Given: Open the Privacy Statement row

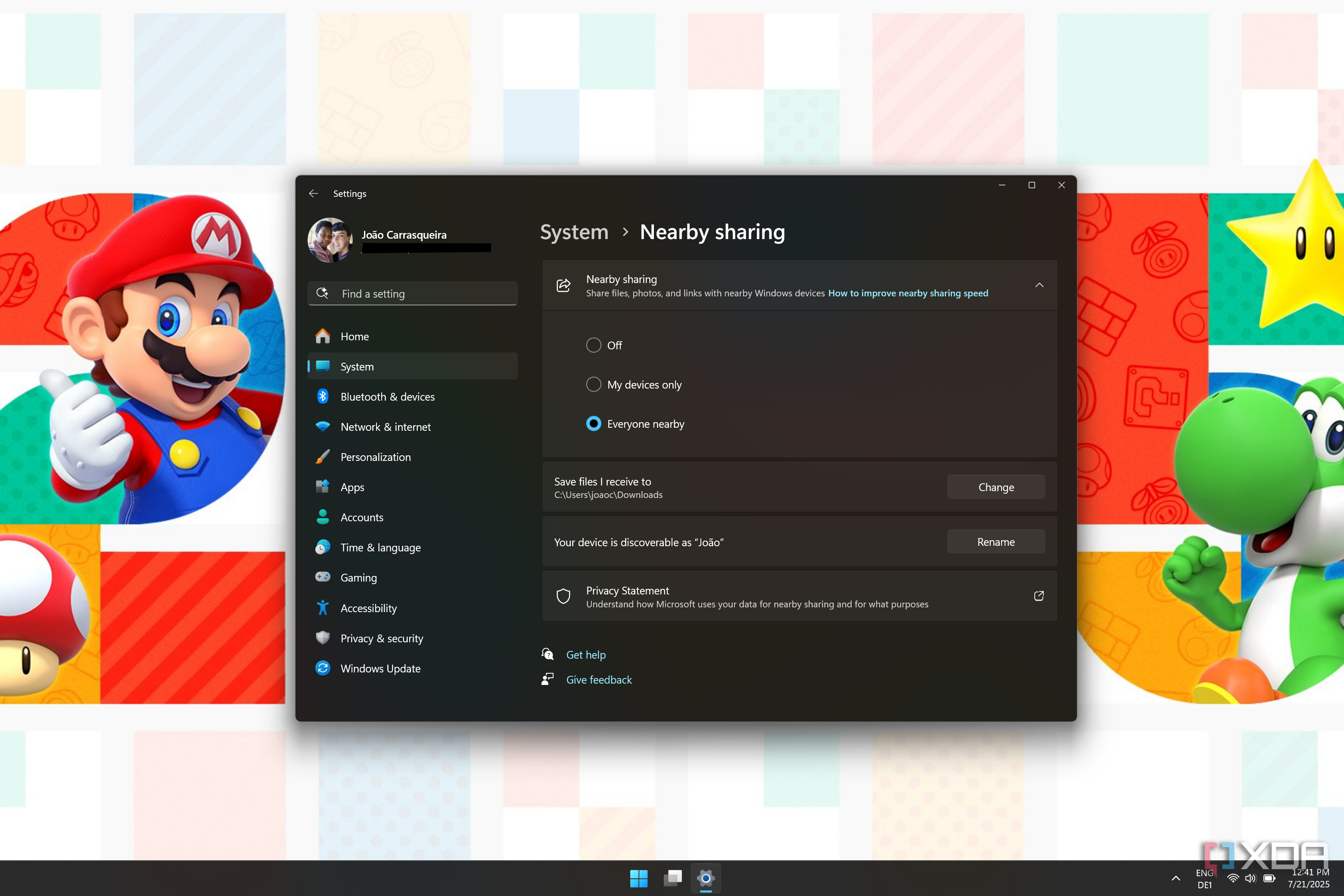Looking at the screenshot, I should click(x=800, y=596).
